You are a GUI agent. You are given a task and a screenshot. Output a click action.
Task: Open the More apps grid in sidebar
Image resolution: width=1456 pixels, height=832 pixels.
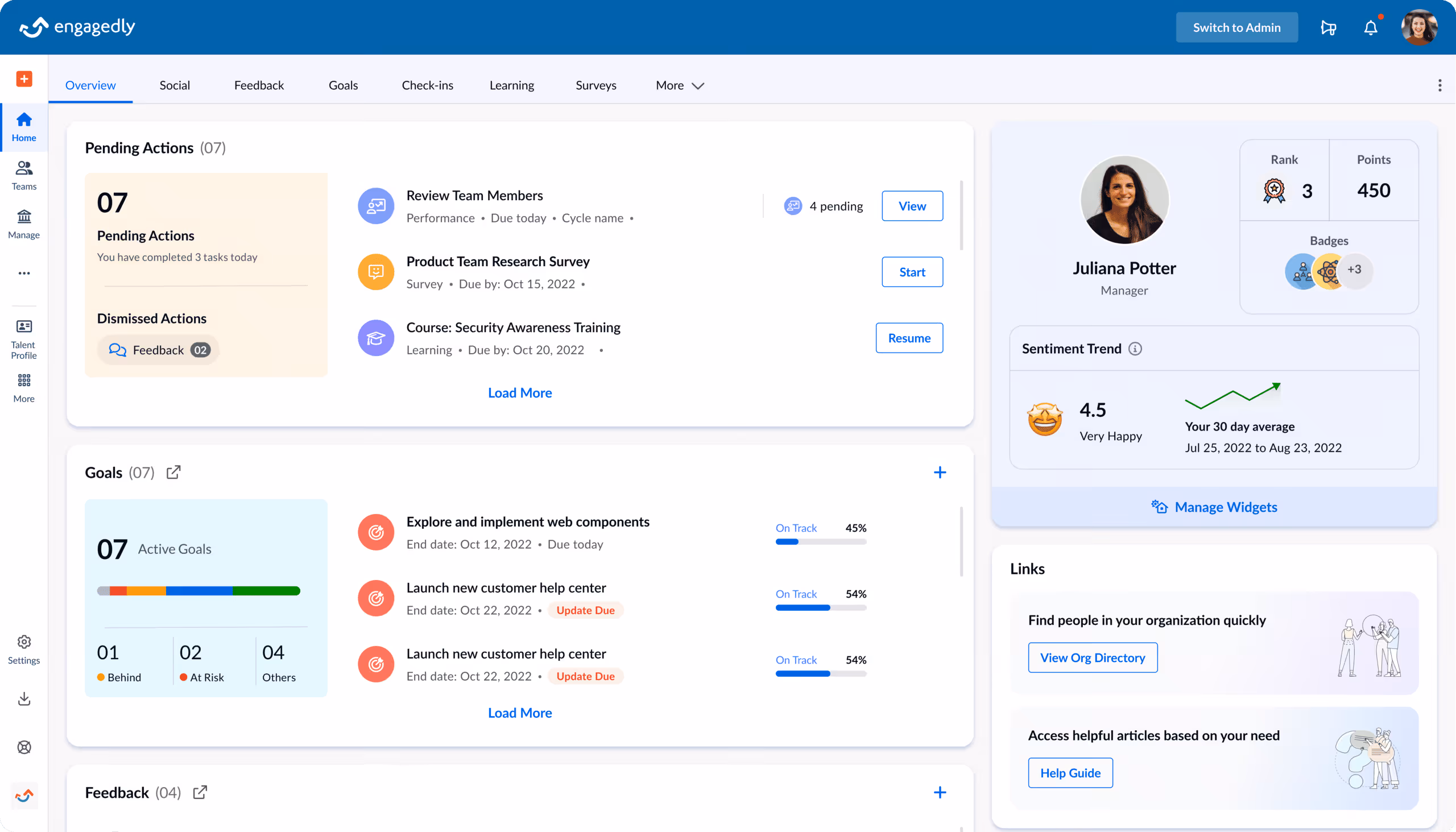pos(24,388)
